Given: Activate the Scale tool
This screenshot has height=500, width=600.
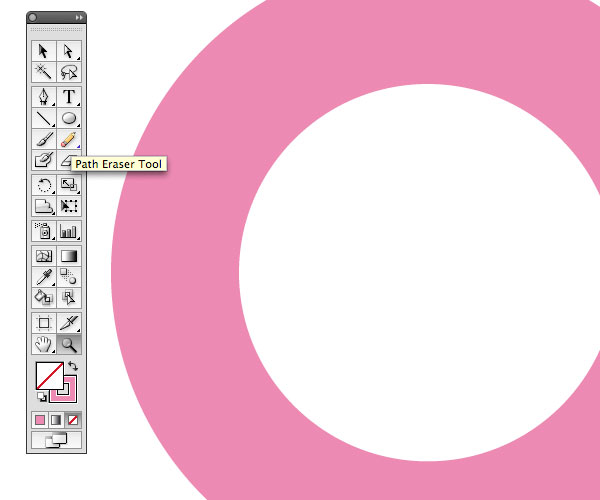Looking at the screenshot, I should [x=69, y=185].
